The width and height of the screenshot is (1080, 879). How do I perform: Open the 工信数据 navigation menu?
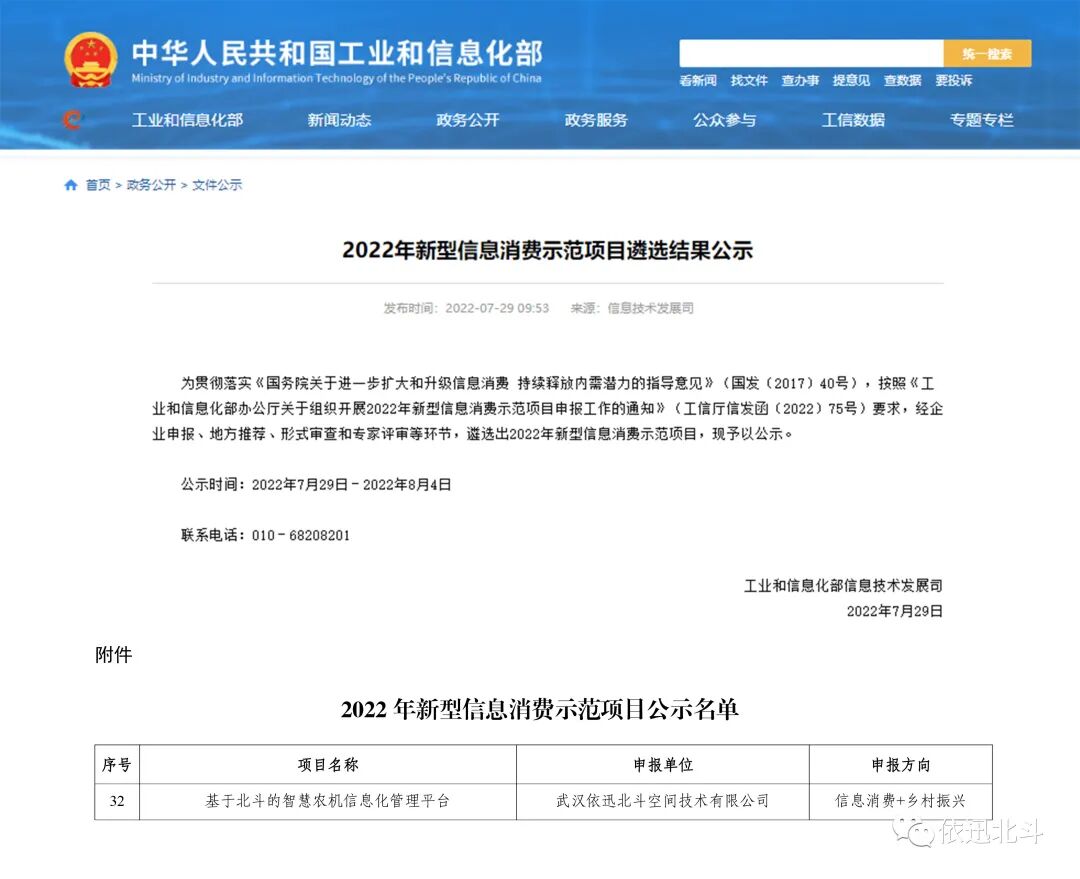pos(855,120)
